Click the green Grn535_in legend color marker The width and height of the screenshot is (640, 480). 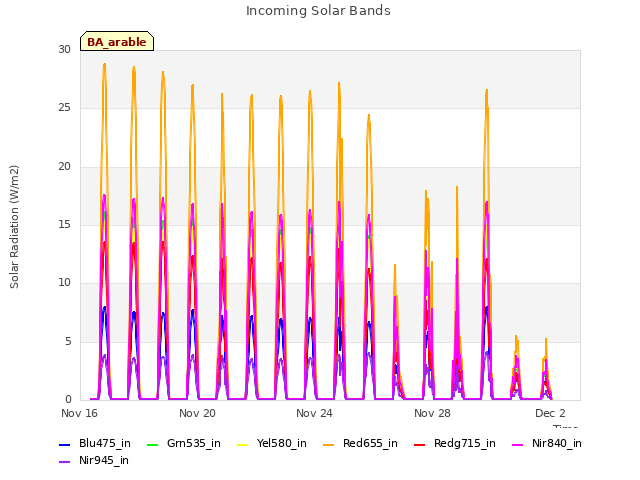click(152, 444)
